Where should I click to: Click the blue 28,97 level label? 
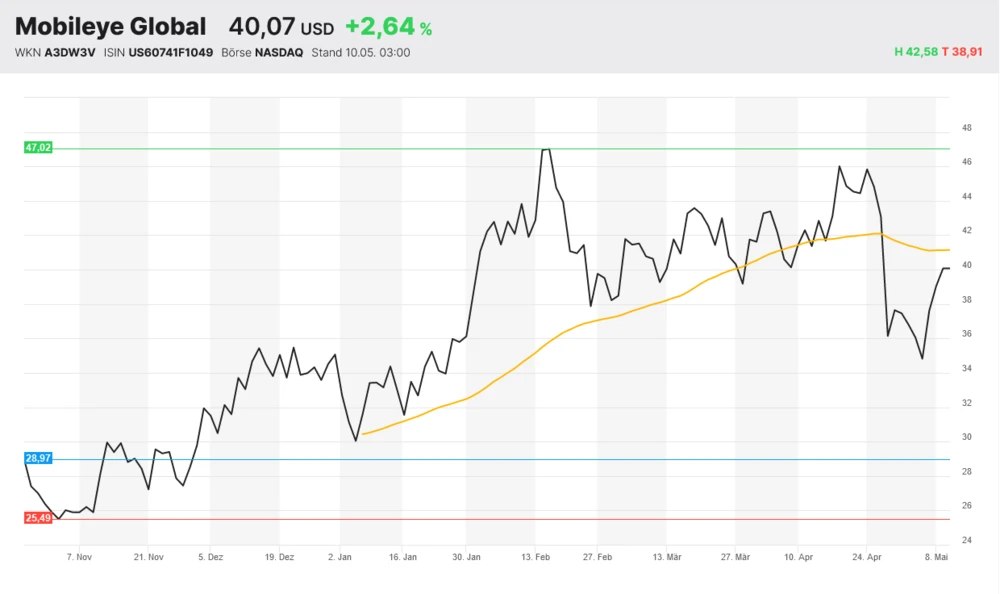[x=38, y=458]
